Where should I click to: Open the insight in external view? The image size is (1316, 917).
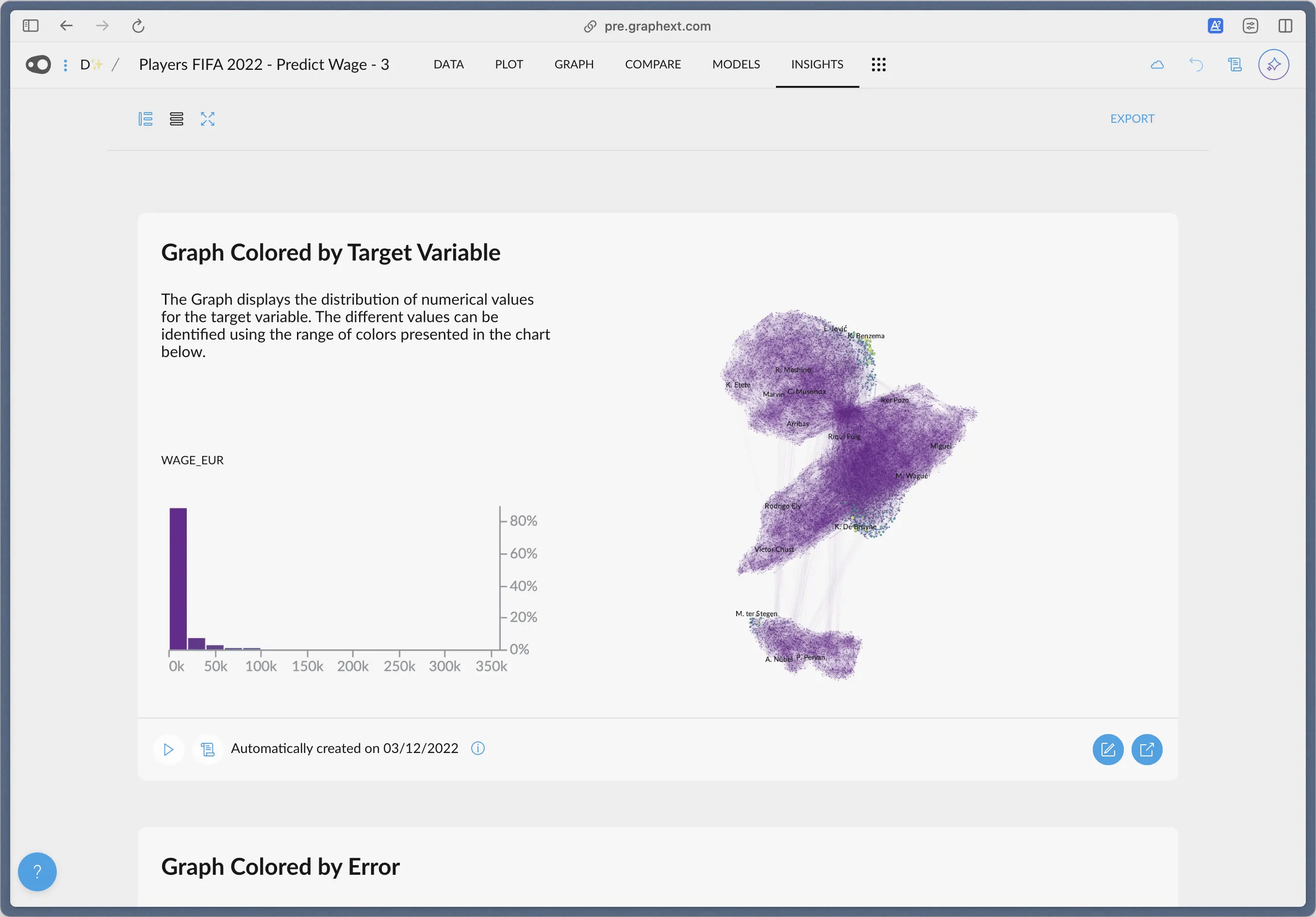(x=1147, y=750)
